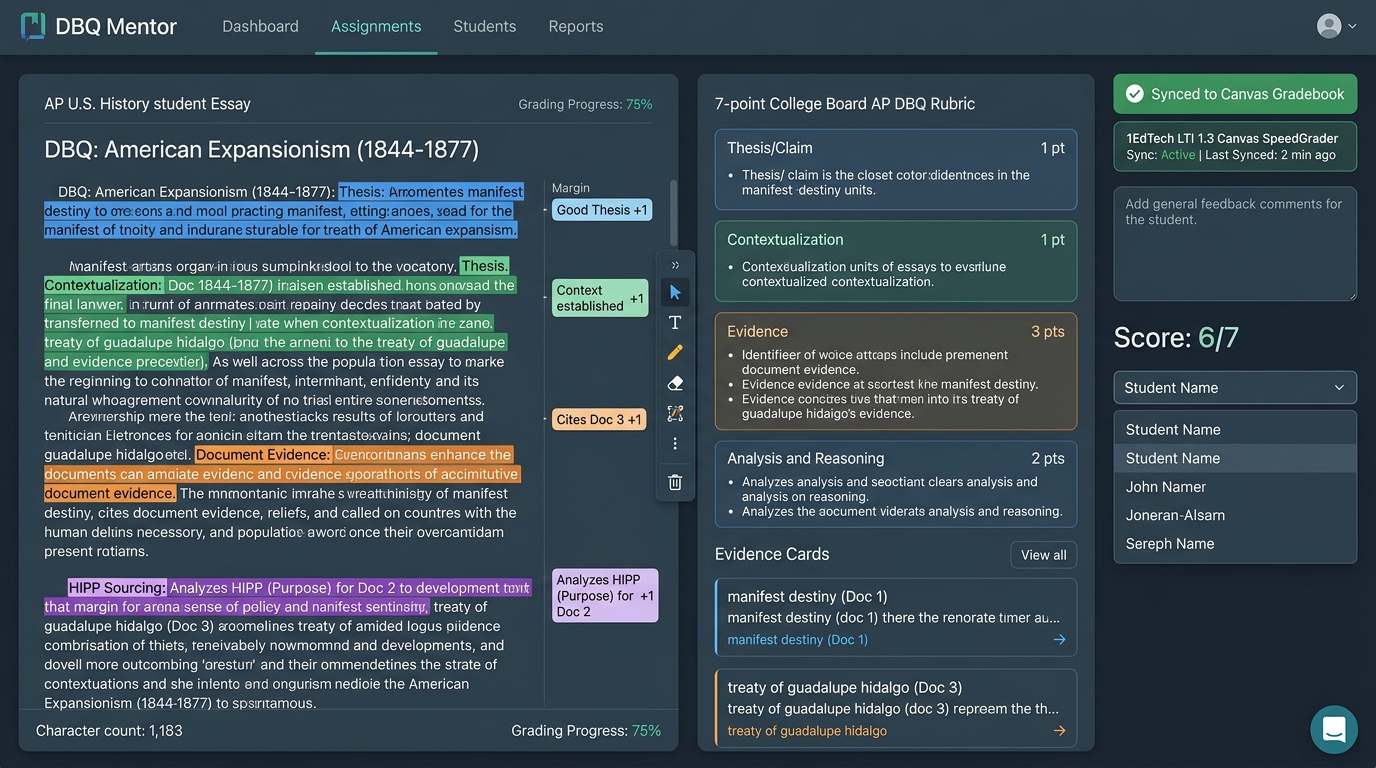The image size is (1376, 768).
Task: Choose John Namer from the list
Action: 1235,487
